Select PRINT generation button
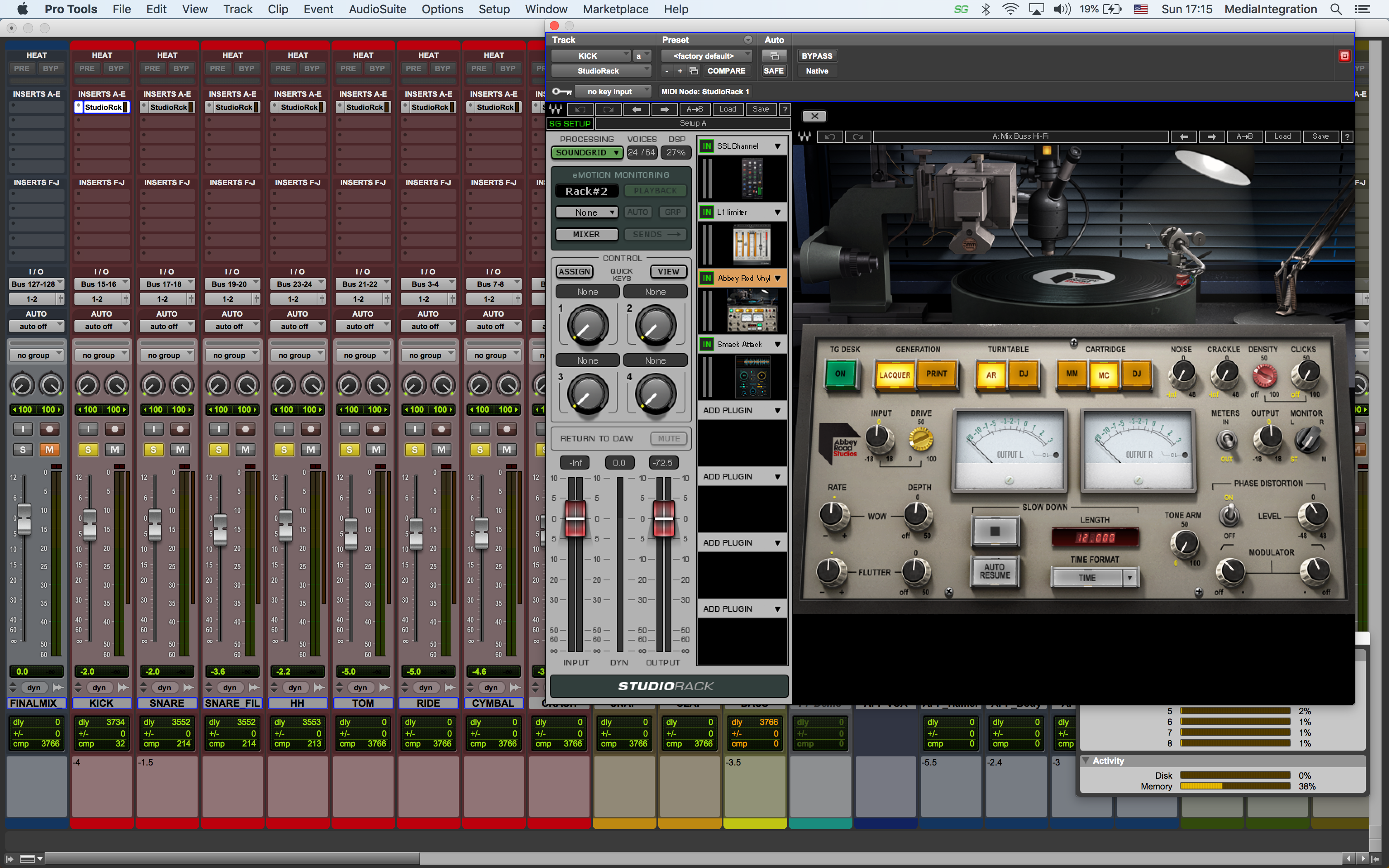The width and height of the screenshot is (1389, 868). tap(936, 374)
